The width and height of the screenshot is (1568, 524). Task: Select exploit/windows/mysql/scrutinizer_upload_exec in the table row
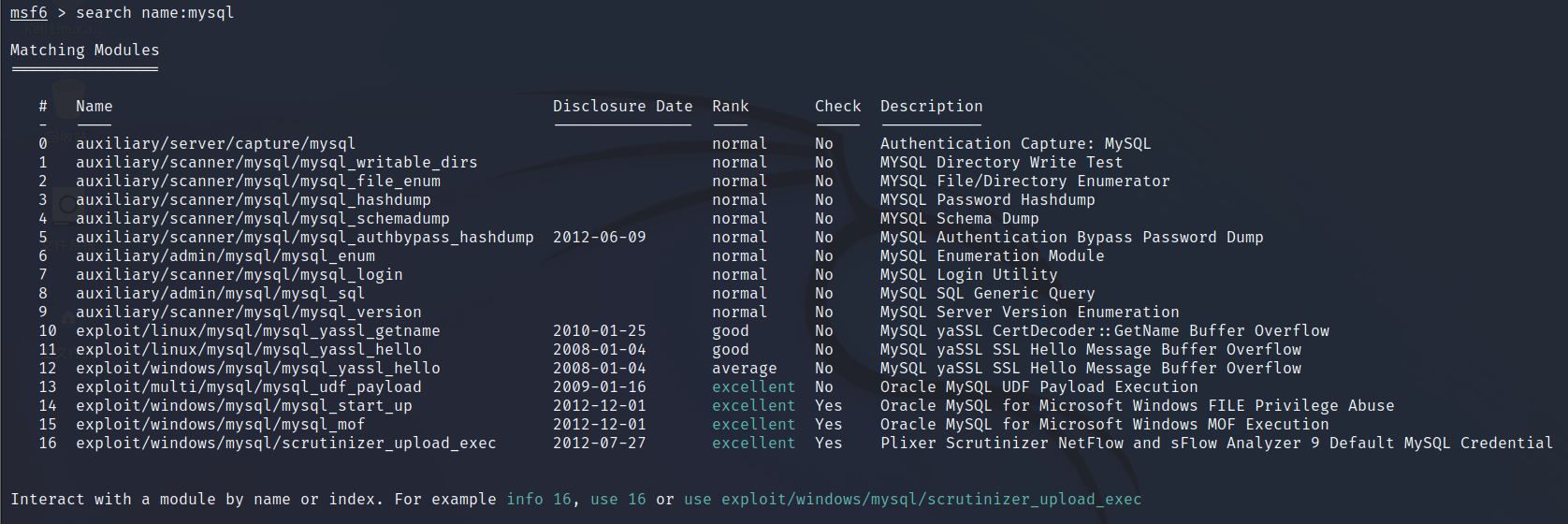click(x=286, y=444)
